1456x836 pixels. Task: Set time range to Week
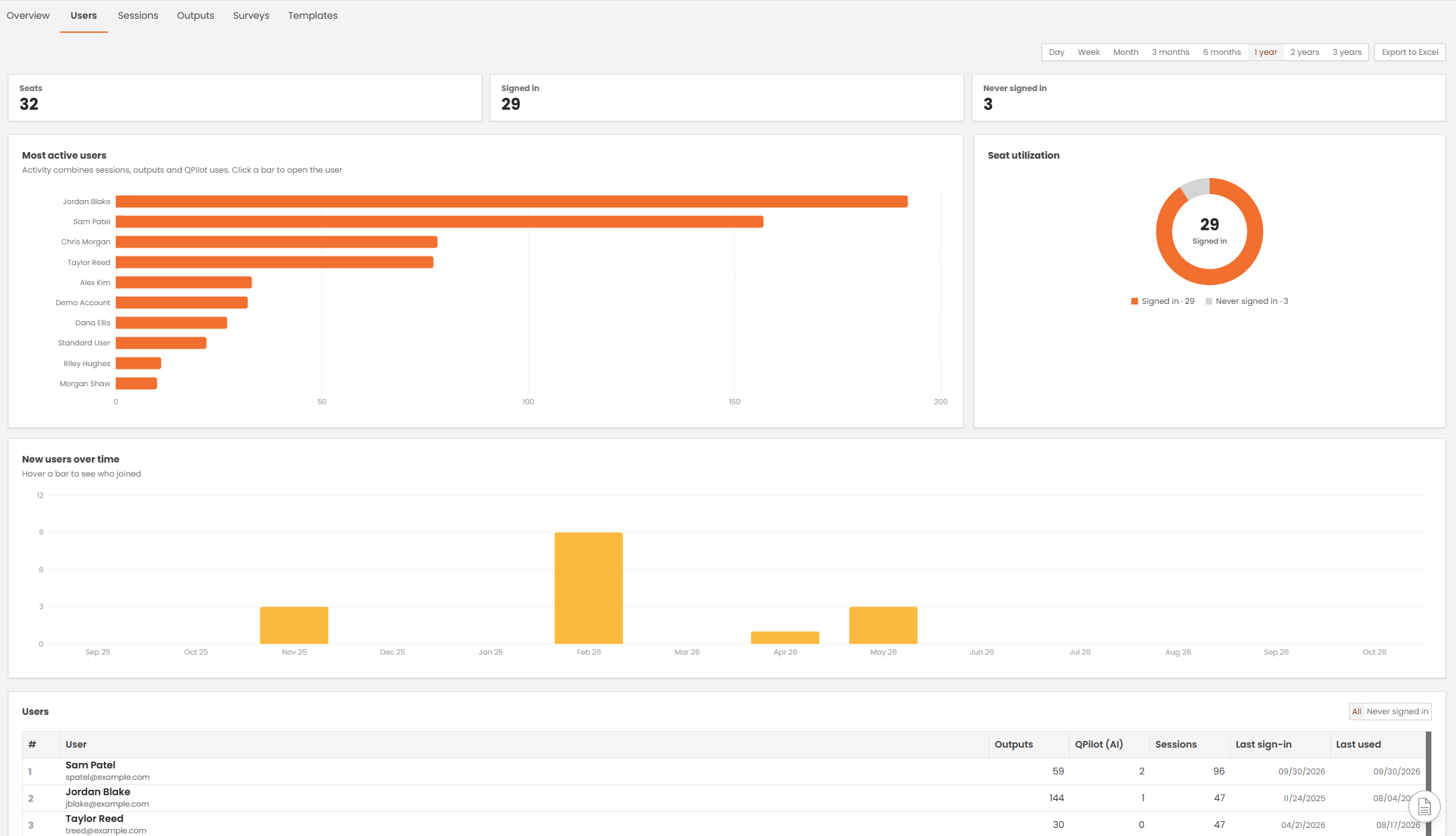pyautogui.click(x=1088, y=52)
